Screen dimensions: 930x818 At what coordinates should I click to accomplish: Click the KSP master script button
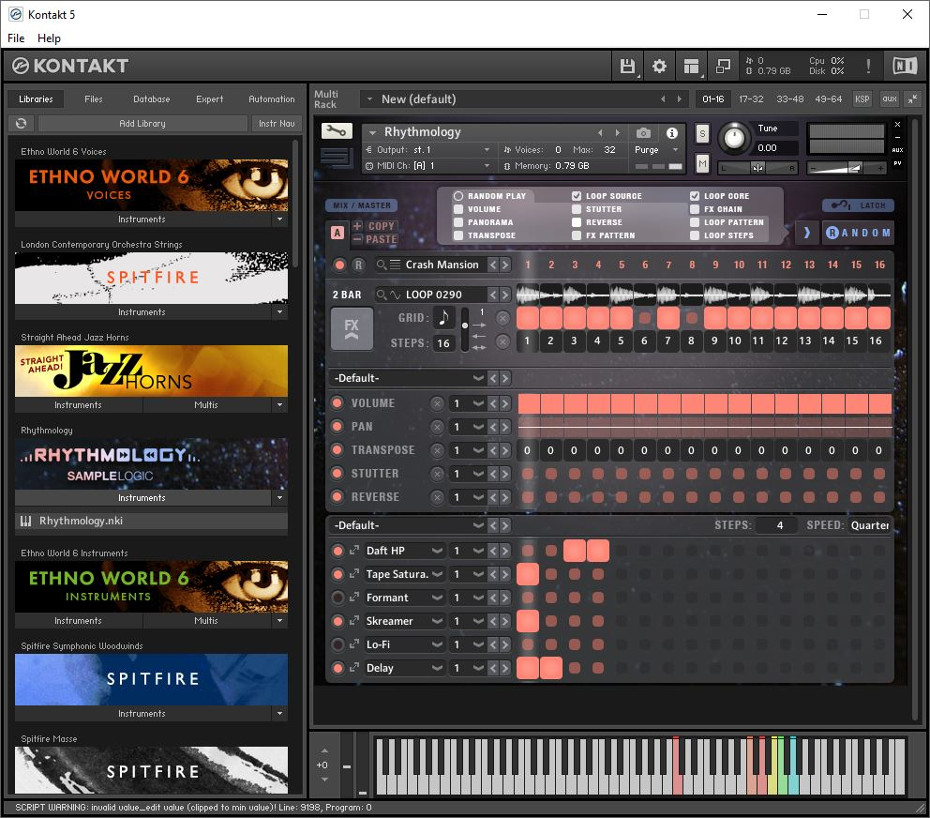coord(862,99)
